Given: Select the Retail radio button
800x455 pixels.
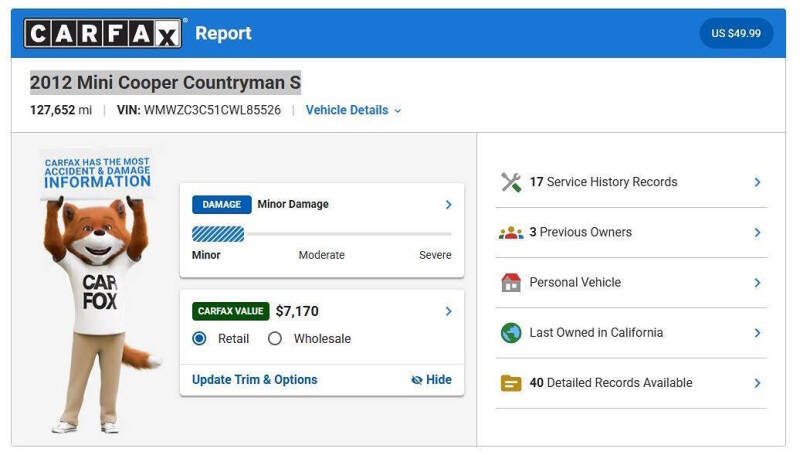Looking at the screenshot, I should 199,339.
